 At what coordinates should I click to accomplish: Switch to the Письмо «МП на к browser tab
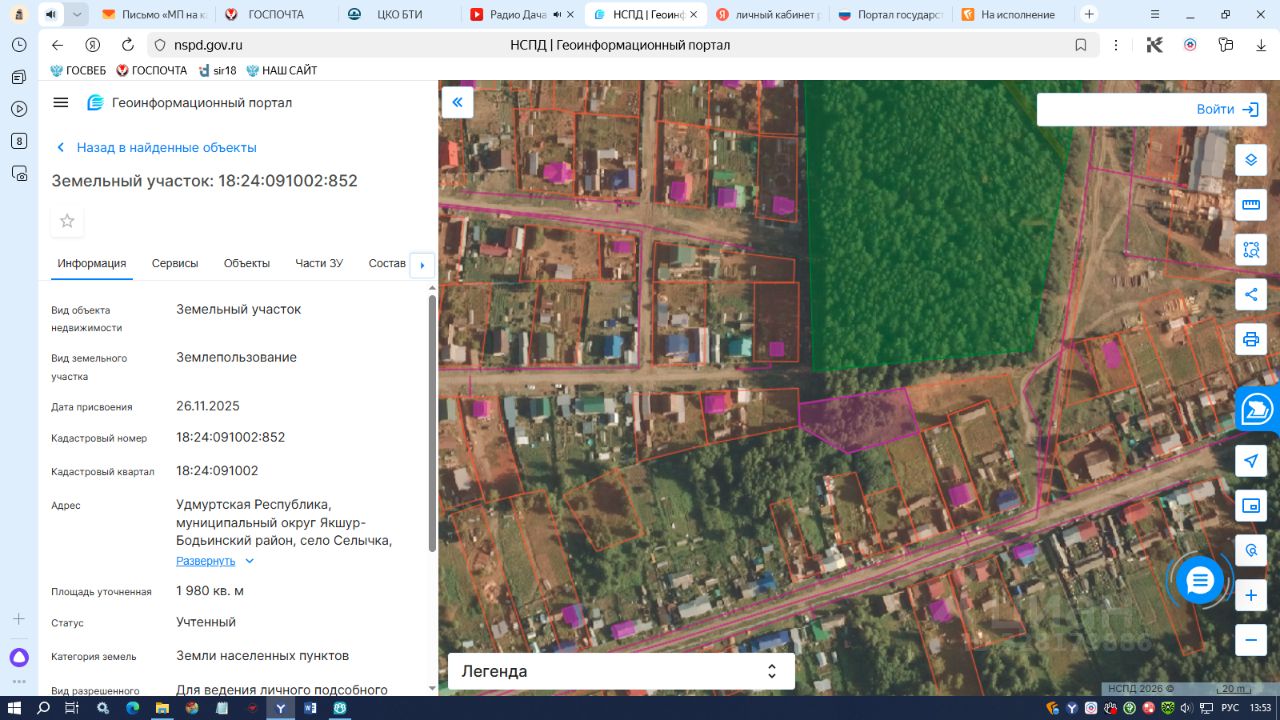(154, 14)
